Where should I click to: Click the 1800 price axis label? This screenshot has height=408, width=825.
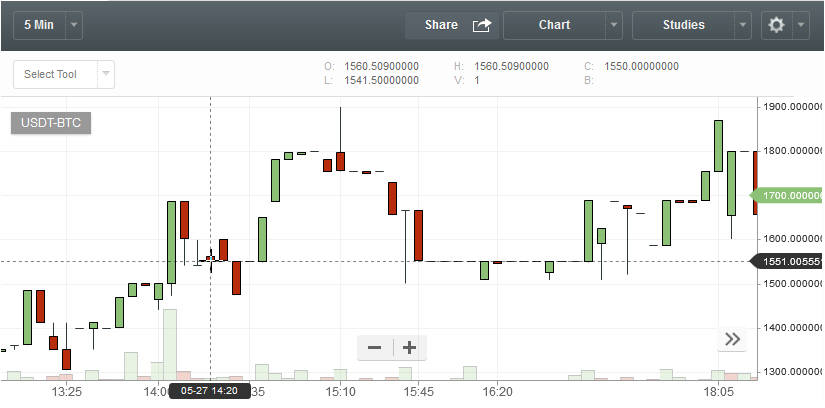coord(792,151)
